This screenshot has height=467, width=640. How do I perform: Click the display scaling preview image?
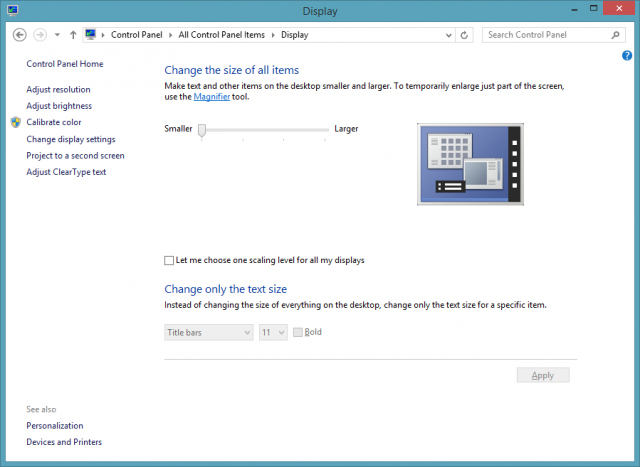(470, 164)
